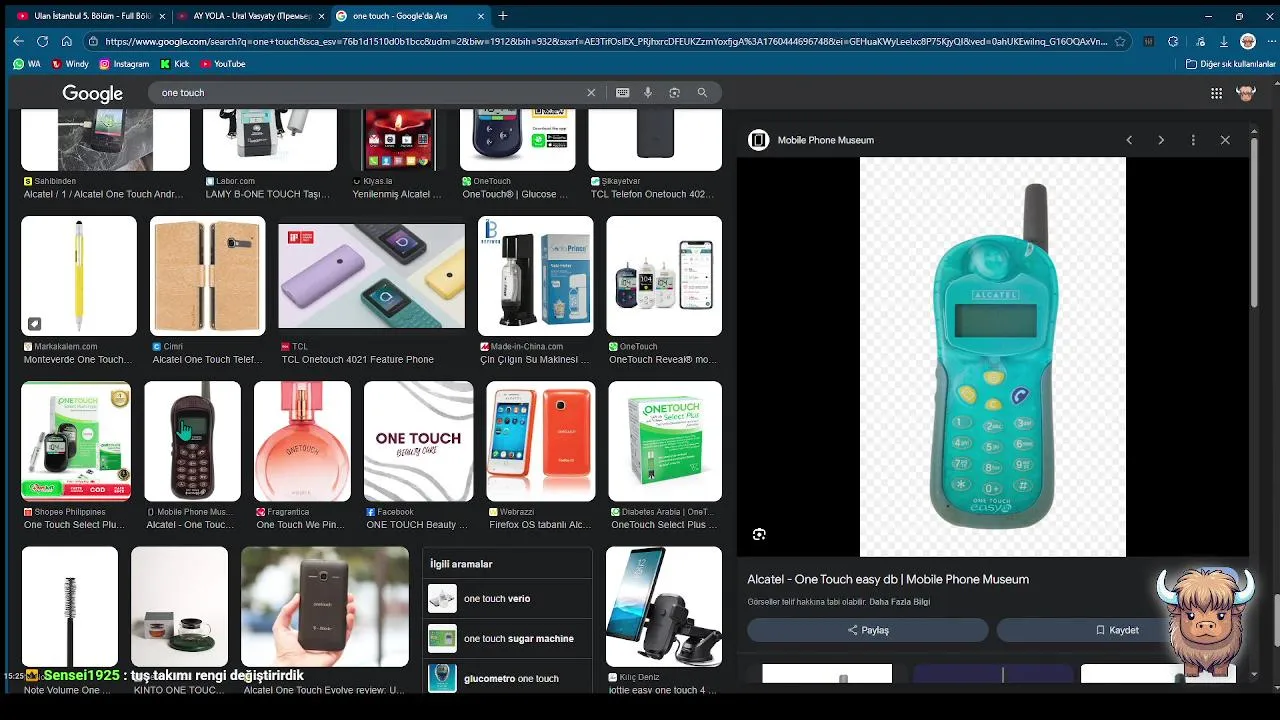The height and width of the screenshot is (720, 1280).
Task: Open the Daha Fazla Bilgi link
Action: (899, 602)
